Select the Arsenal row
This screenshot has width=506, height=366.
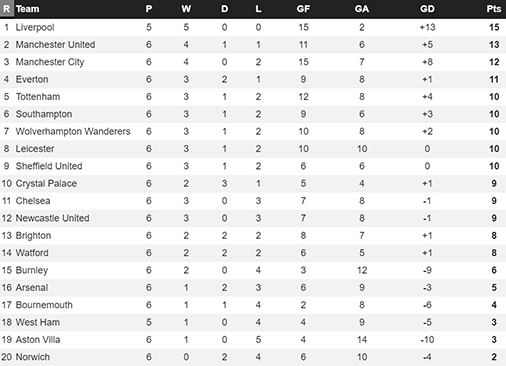click(x=253, y=287)
